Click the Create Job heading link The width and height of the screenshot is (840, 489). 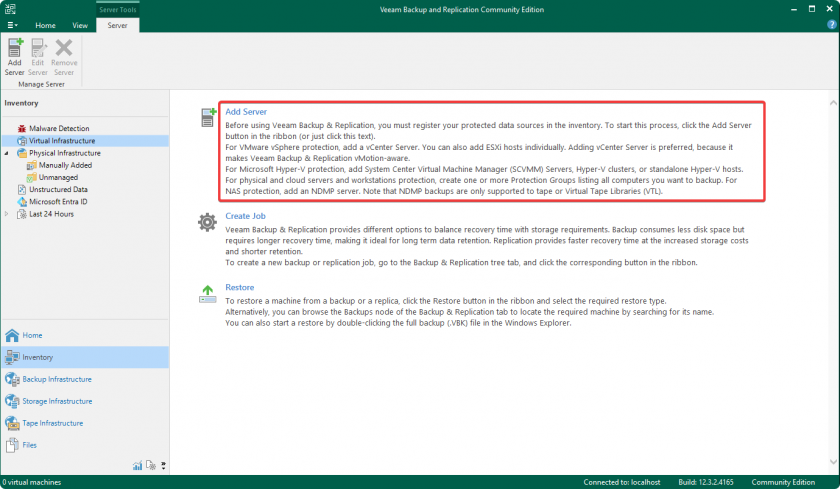coord(245,216)
